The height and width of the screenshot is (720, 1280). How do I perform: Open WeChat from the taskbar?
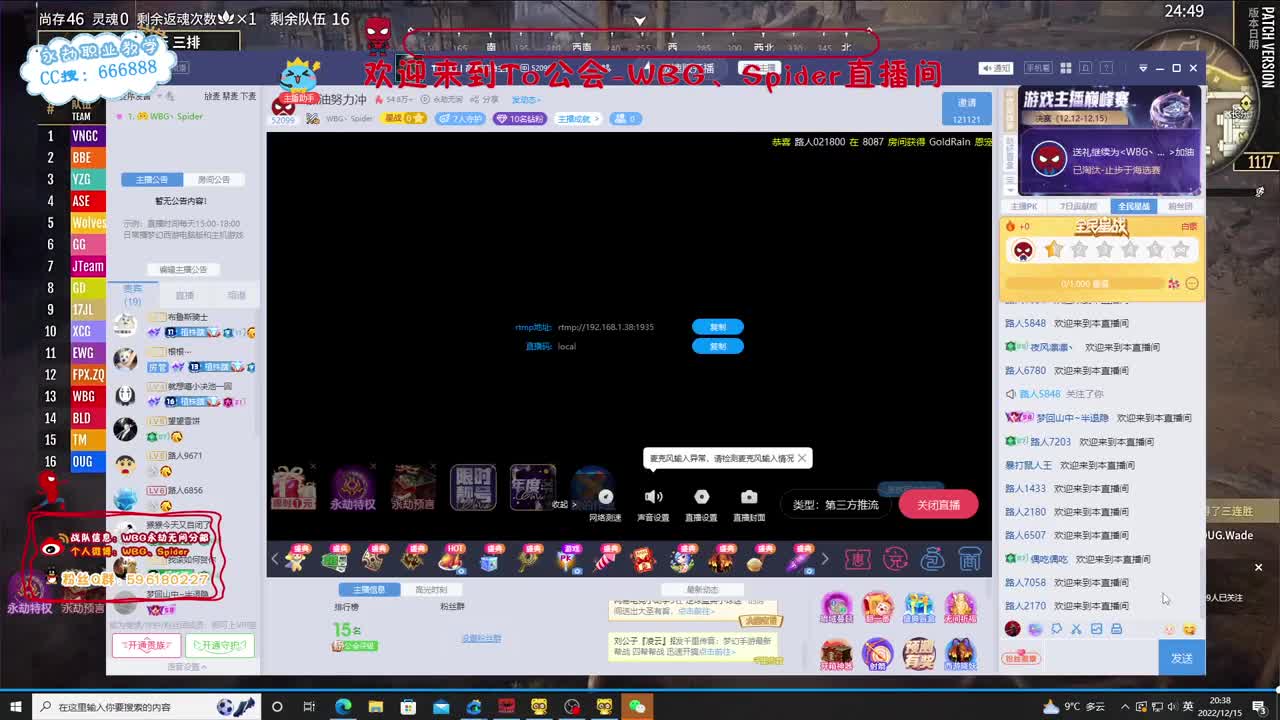coord(636,706)
